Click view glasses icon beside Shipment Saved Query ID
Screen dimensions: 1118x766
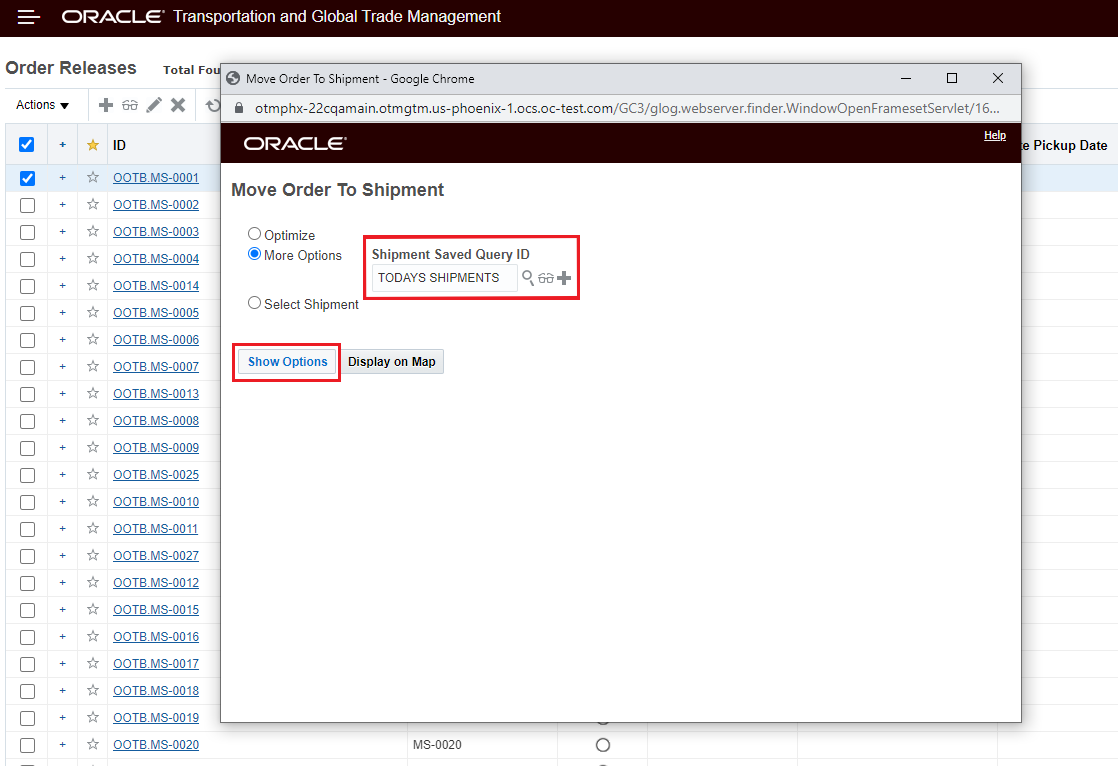pyautogui.click(x=546, y=277)
